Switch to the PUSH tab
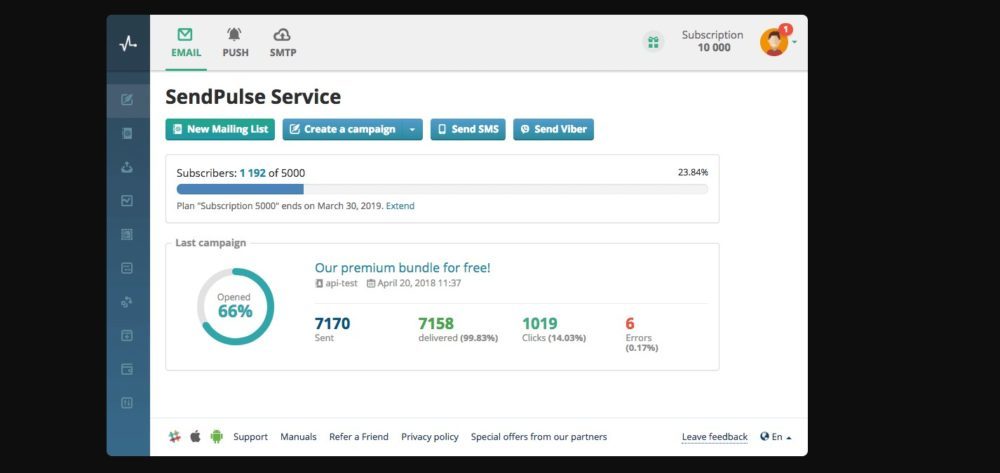Image resolution: width=1000 pixels, height=473 pixels. [235, 43]
